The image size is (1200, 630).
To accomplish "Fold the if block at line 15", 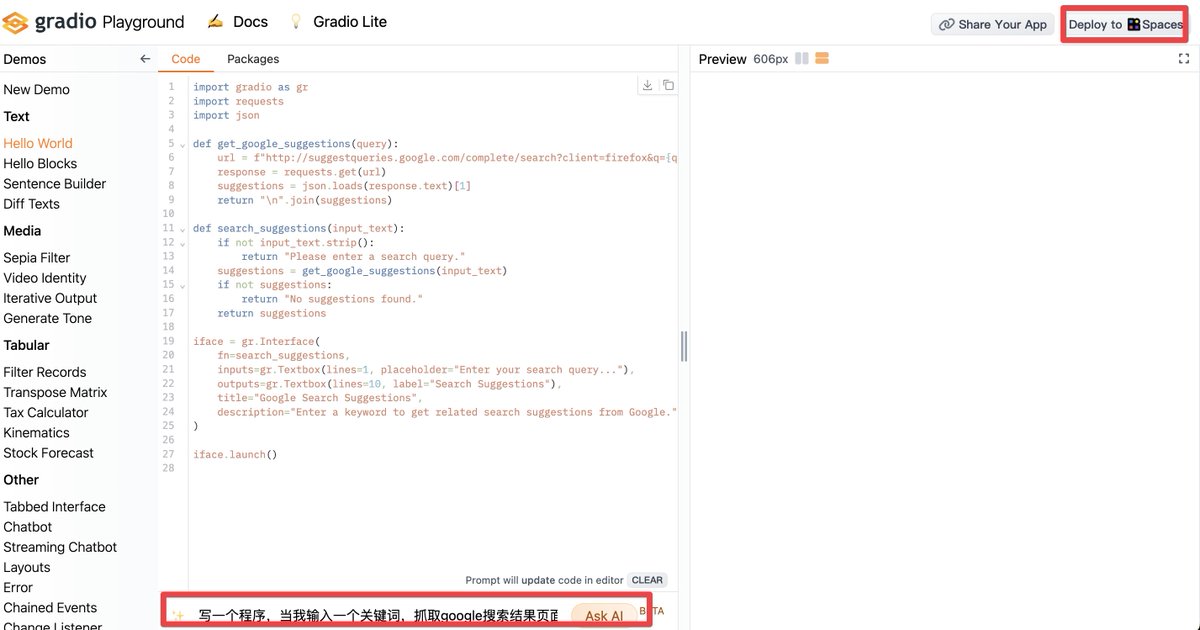I will (182, 285).
